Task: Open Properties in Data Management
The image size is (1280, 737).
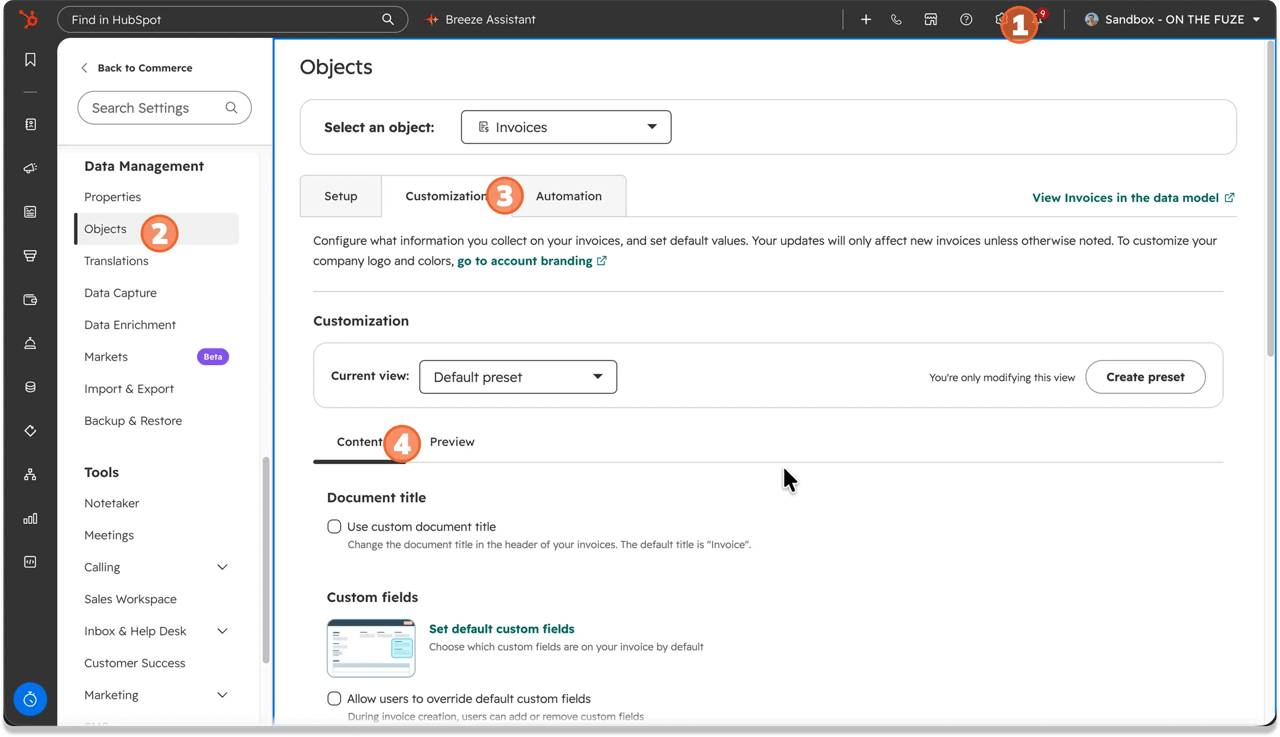Action: (x=113, y=197)
